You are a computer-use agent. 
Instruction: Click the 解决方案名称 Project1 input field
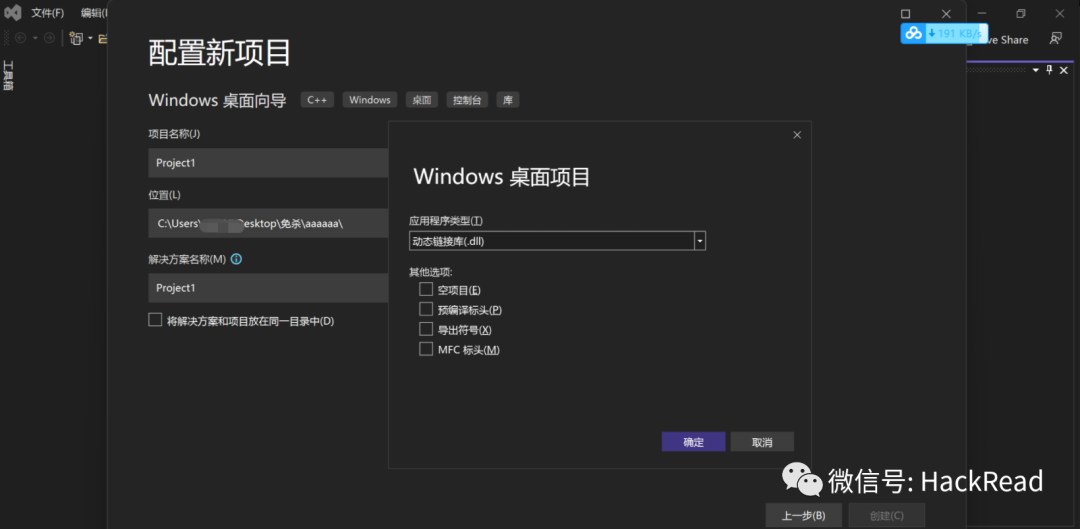269,288
